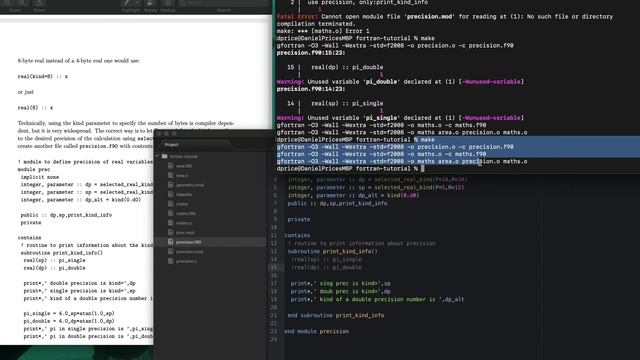The height and width of the screenshot is (360, 640).
Task: Select the fortran-tutorial folder icon
Action: pyautogui.click(x=165, y=156)
